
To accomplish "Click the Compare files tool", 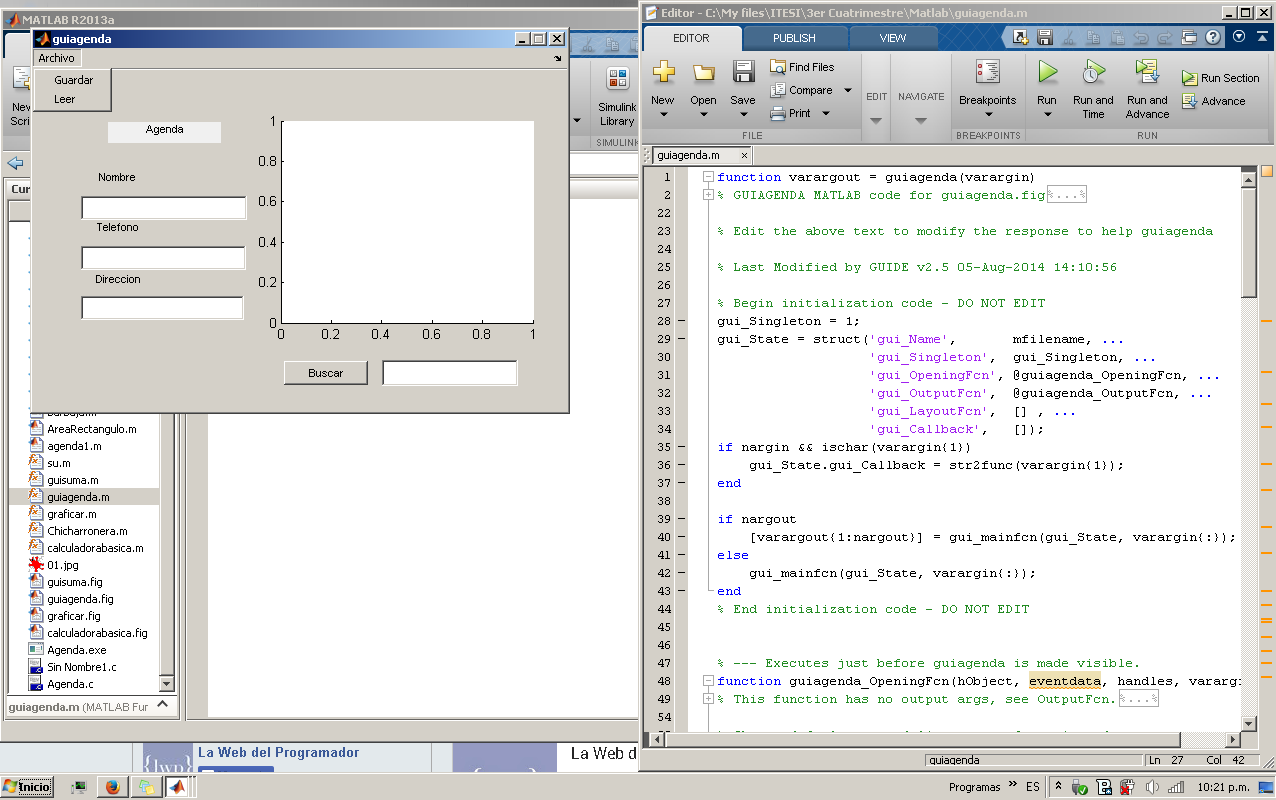I will tap(801, 90).
